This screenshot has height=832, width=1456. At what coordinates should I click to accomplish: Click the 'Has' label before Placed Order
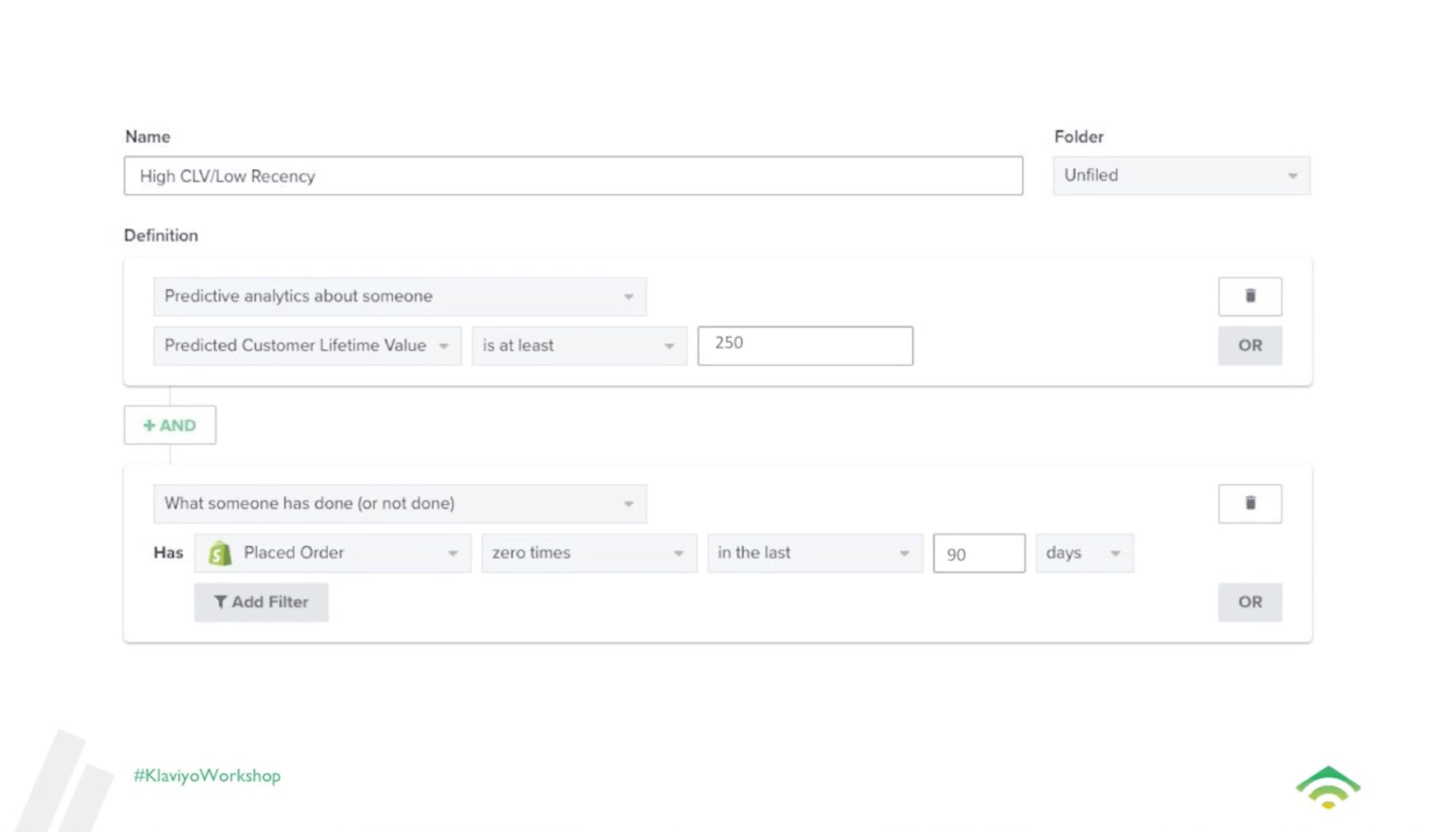click(169, 553)
